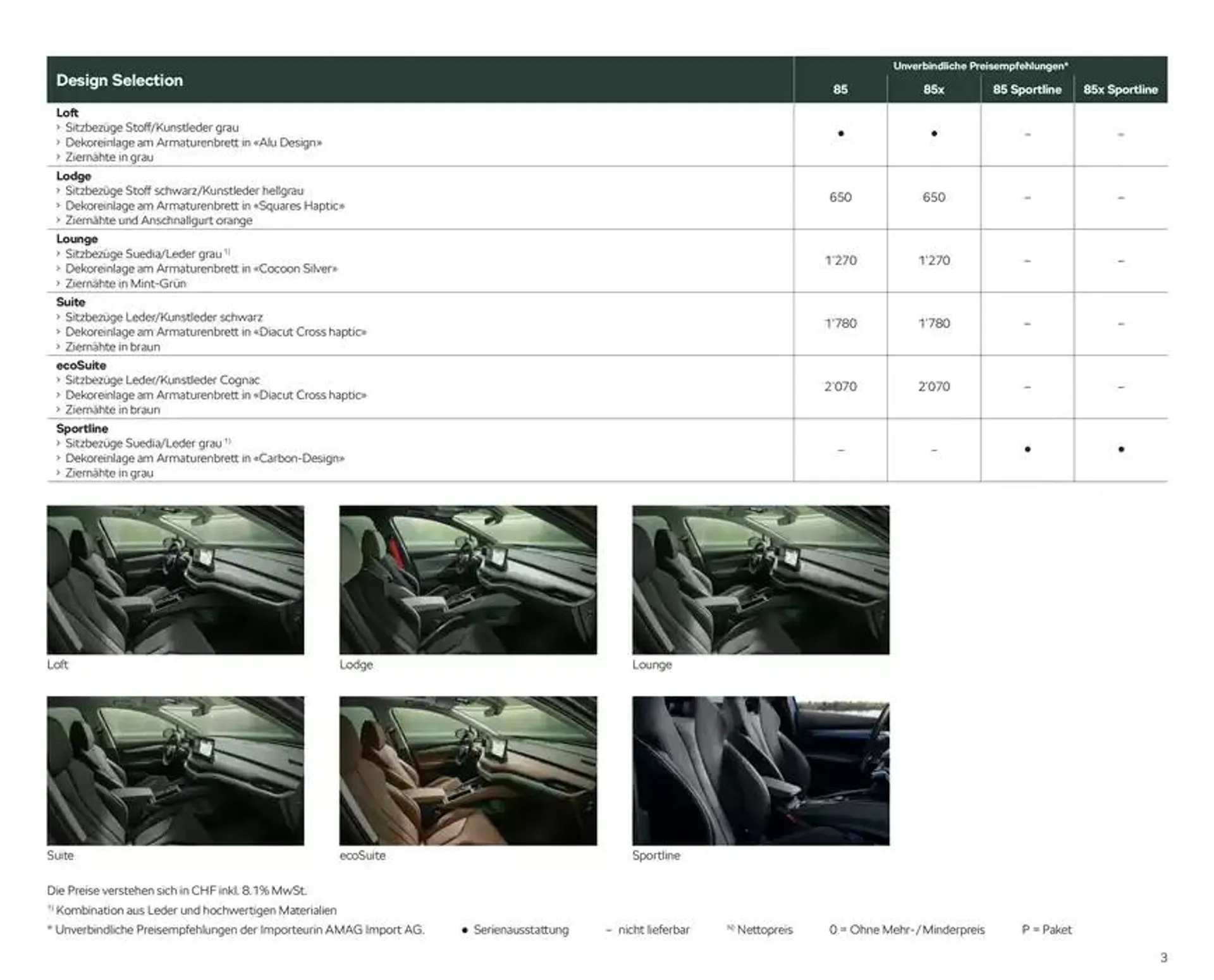Click the Nettopreis legend entry
Image resolution: width=1214 pixels, height=980 pixels.
(x=759, y=930)
